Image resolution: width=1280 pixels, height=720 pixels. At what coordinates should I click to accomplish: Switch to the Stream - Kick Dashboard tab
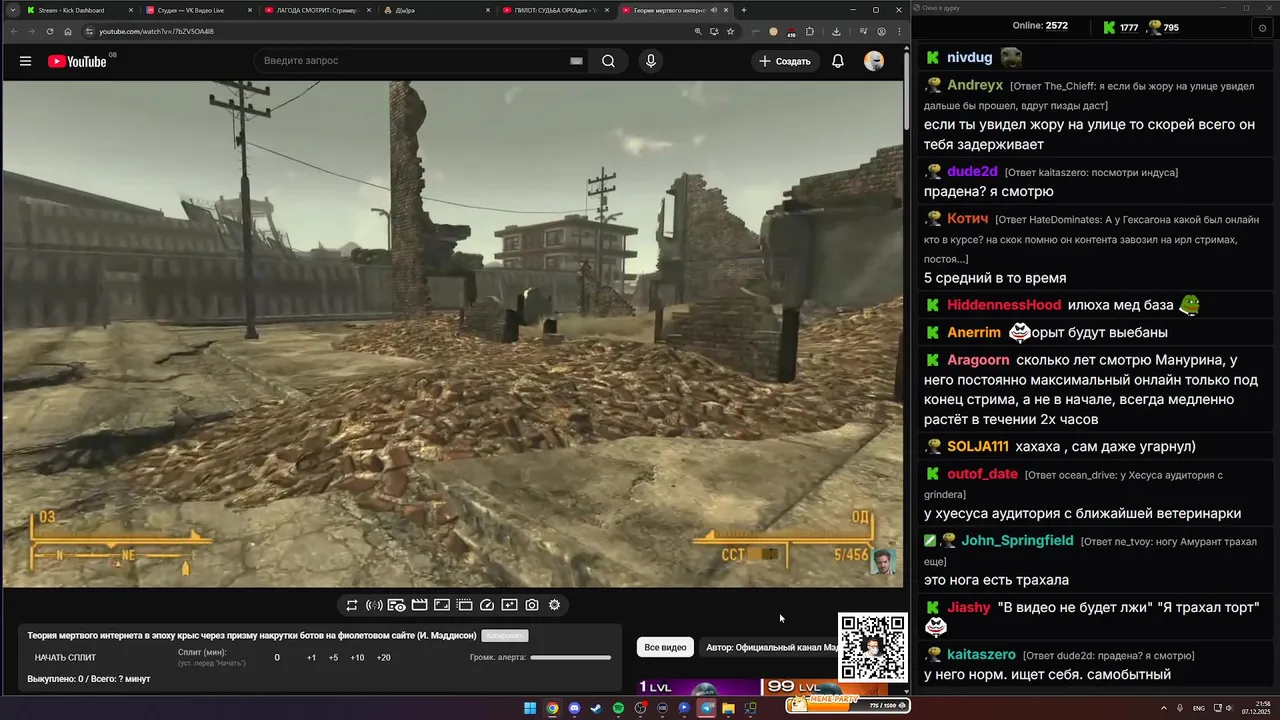(x=80, y=10)
